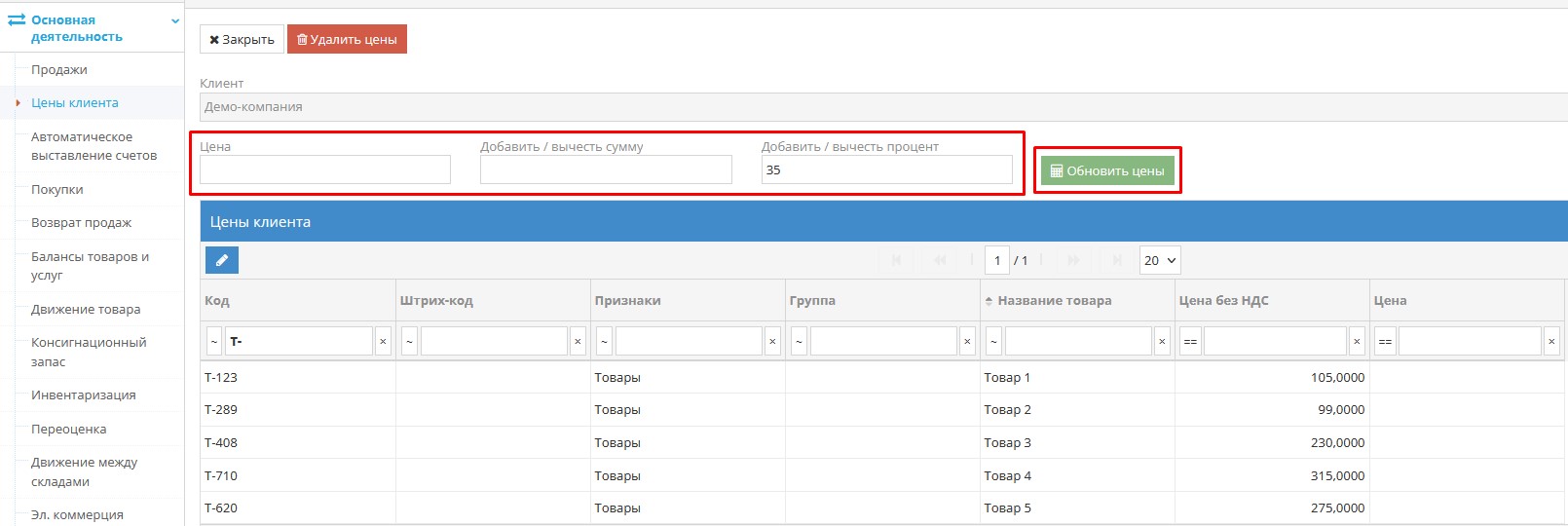The width and height of the screenshot is (1568, 526).
Task: Go to Инвентаризация in the sidebar
Action: pos(84,395)
